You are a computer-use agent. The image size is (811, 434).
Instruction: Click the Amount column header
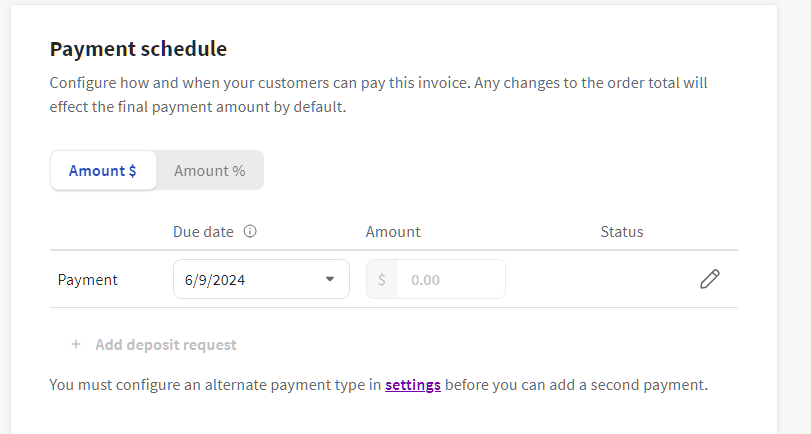pyautogui.click(x=393, y=231)
